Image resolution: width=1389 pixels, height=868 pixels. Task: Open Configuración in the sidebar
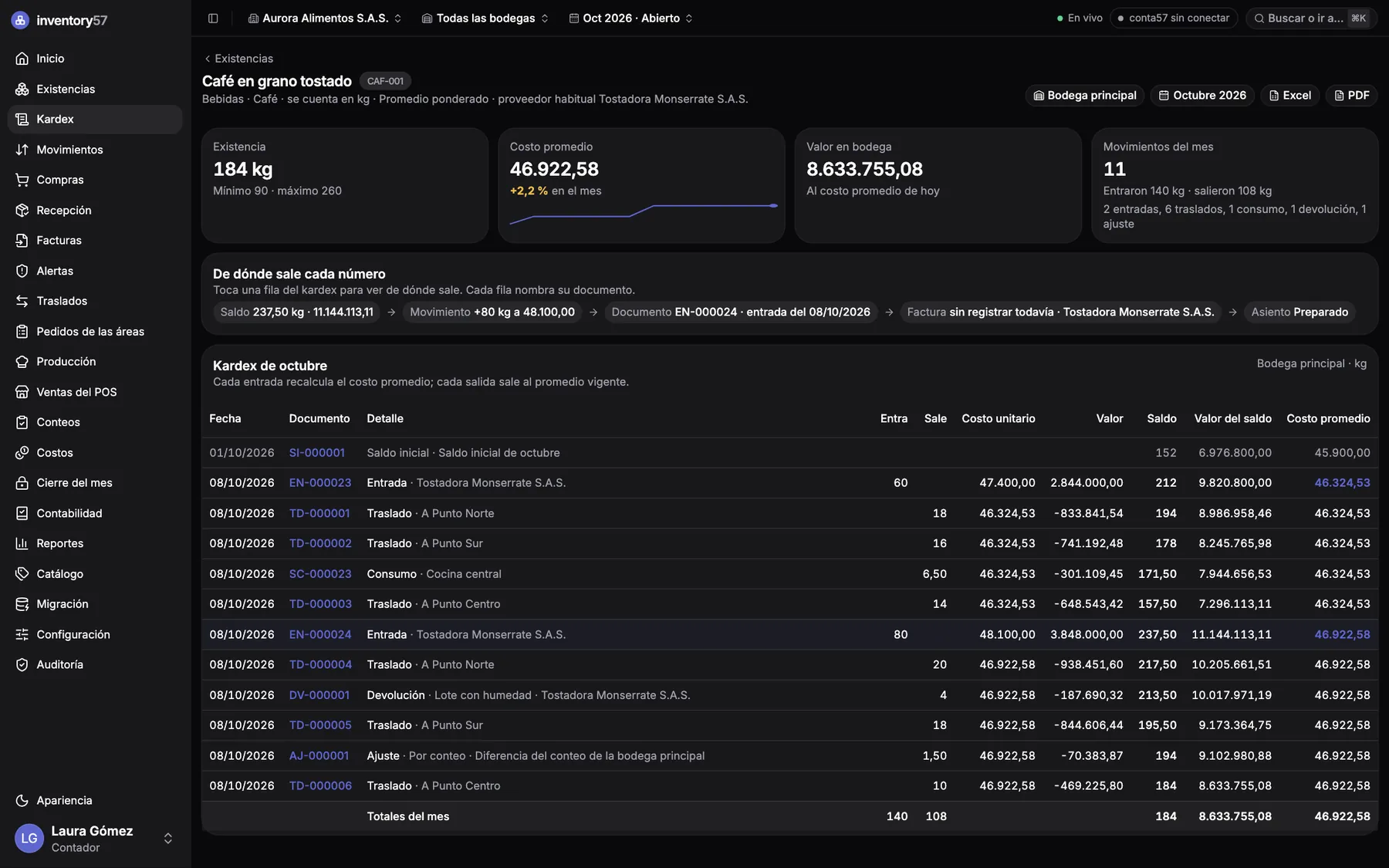pyautogui.click(x=95, y=634)
